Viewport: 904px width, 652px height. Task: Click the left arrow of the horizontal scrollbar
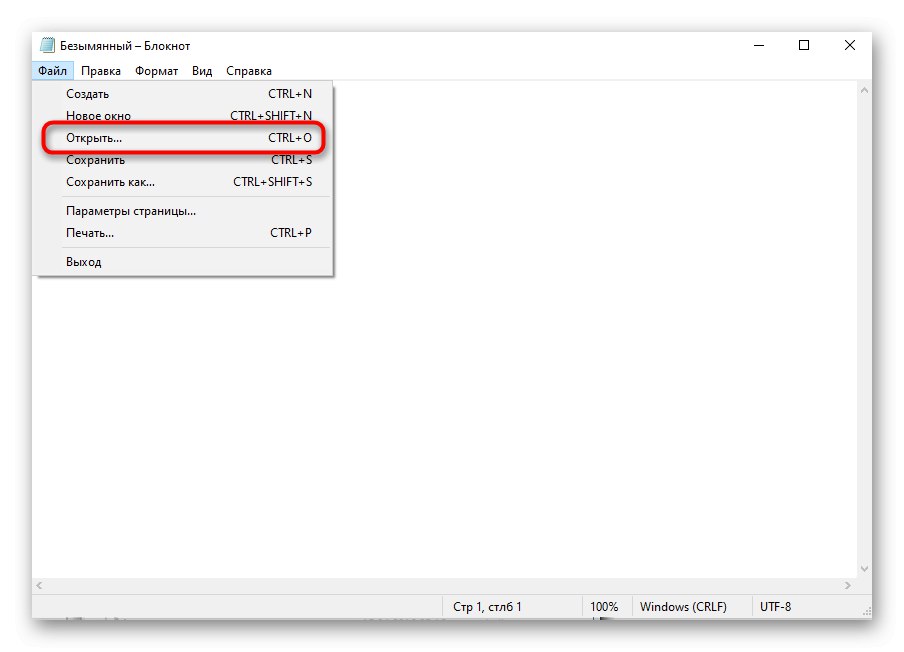click(x=38, y=583)
